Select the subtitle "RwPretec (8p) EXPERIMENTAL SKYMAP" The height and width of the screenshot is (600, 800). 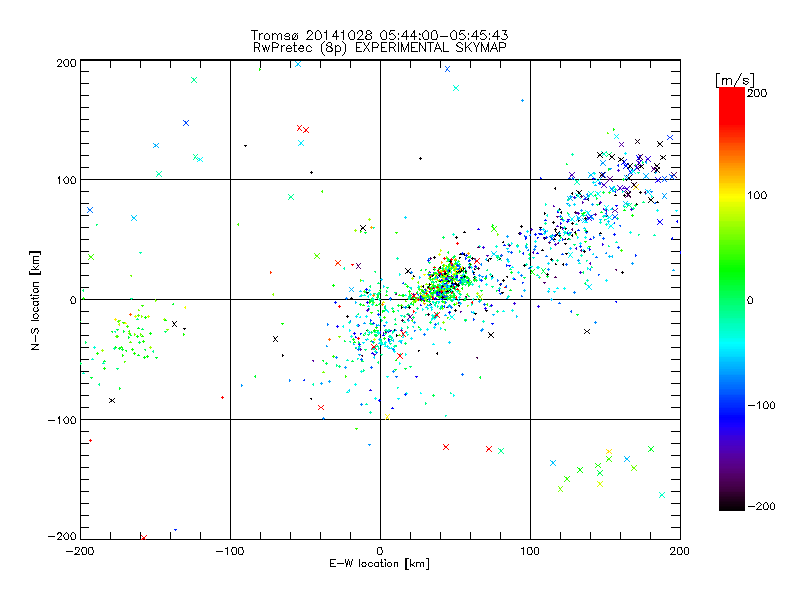pos(379,48)
